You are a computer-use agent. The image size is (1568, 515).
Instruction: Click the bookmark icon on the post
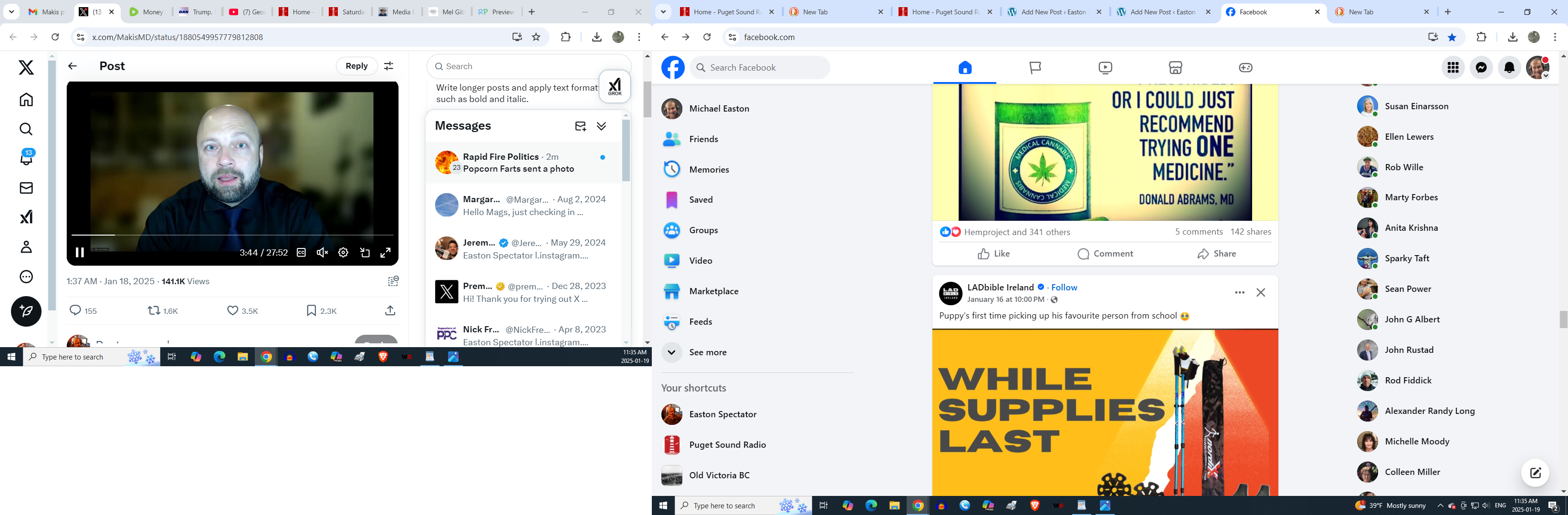pos(311,311)
